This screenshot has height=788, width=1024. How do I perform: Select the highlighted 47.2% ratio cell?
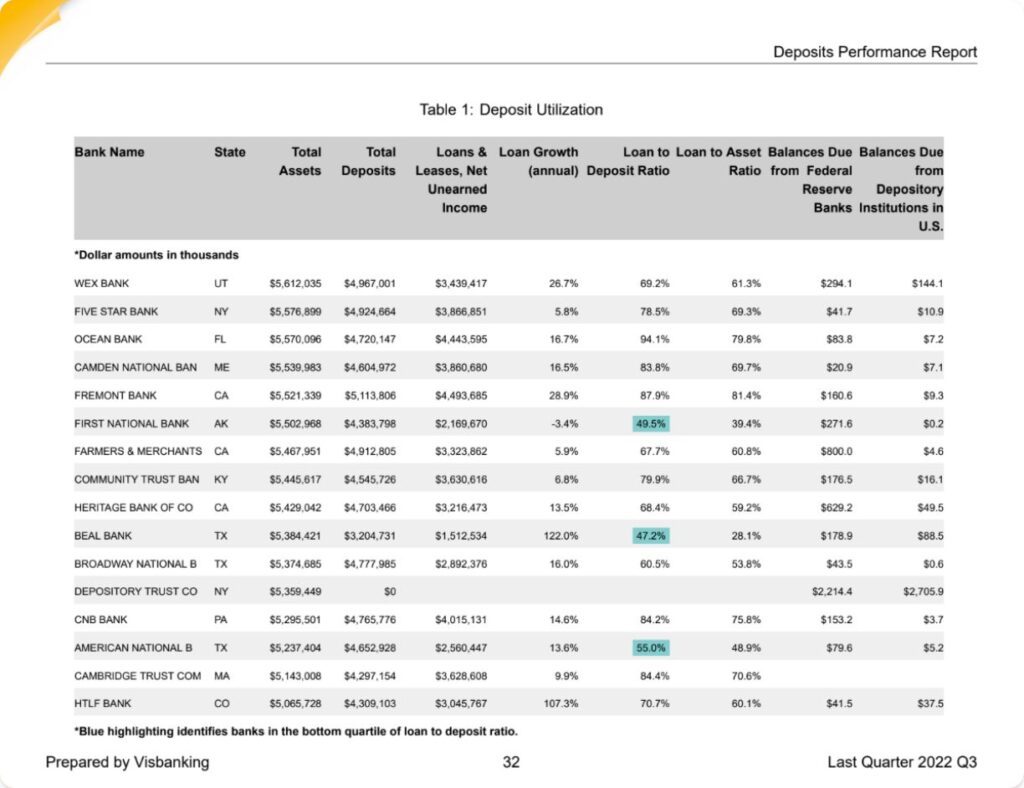[x=652, y=536]
